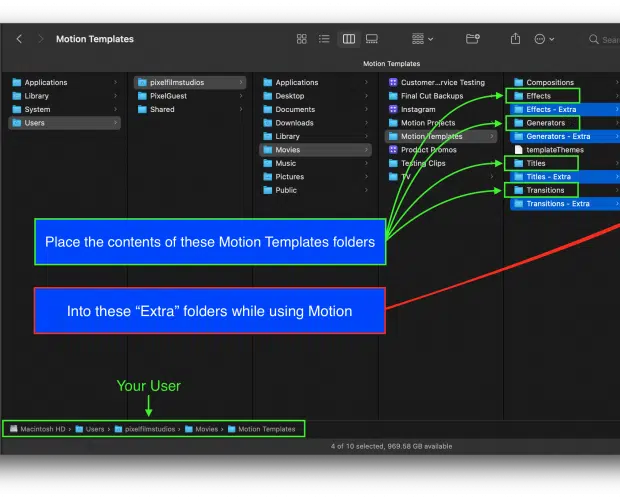Expand the PixelGuest folder chevron
Viewport: 620px width, 500px height.
pyautogui.click(x=241, y=96)
